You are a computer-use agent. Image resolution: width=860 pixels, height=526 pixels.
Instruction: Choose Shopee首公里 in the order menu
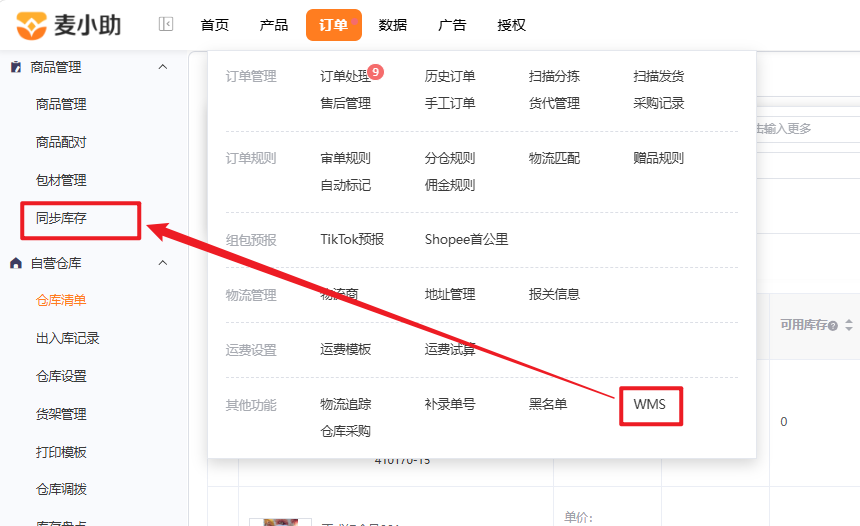click(466, 240)
